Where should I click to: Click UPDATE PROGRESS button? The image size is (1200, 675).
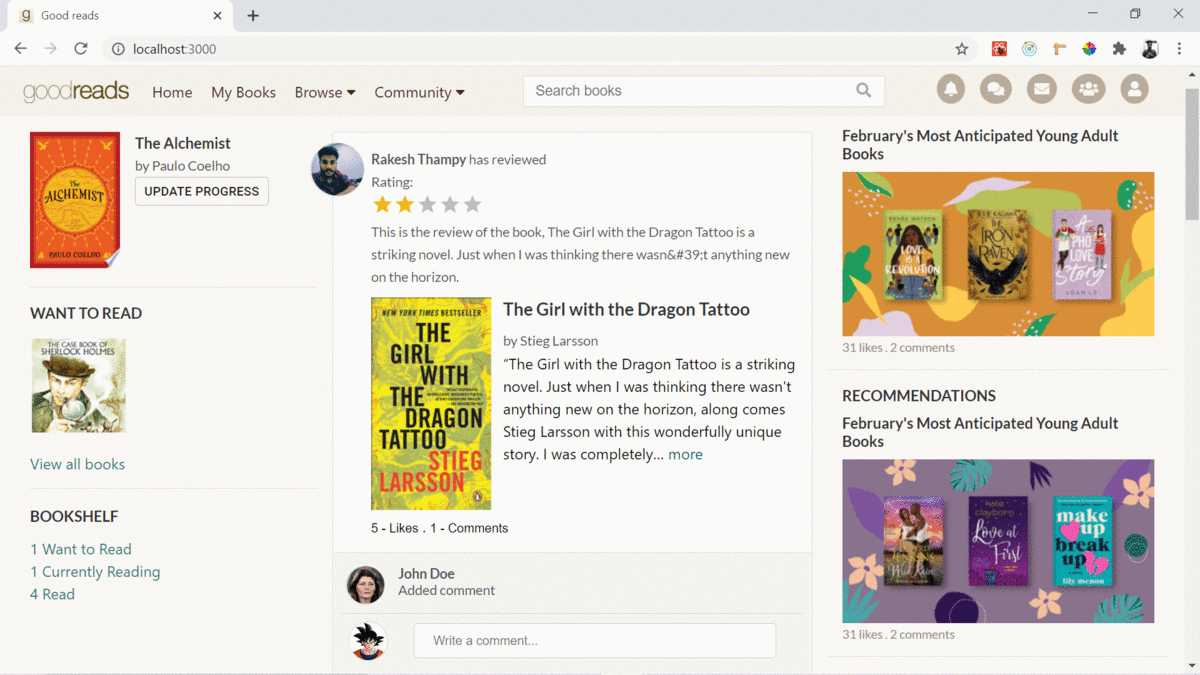202,191
